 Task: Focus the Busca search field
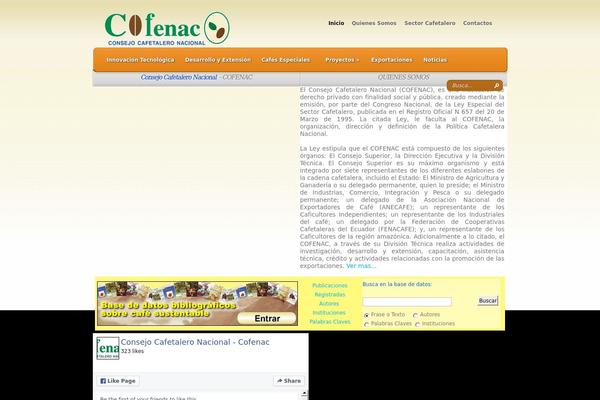[470, 85]
